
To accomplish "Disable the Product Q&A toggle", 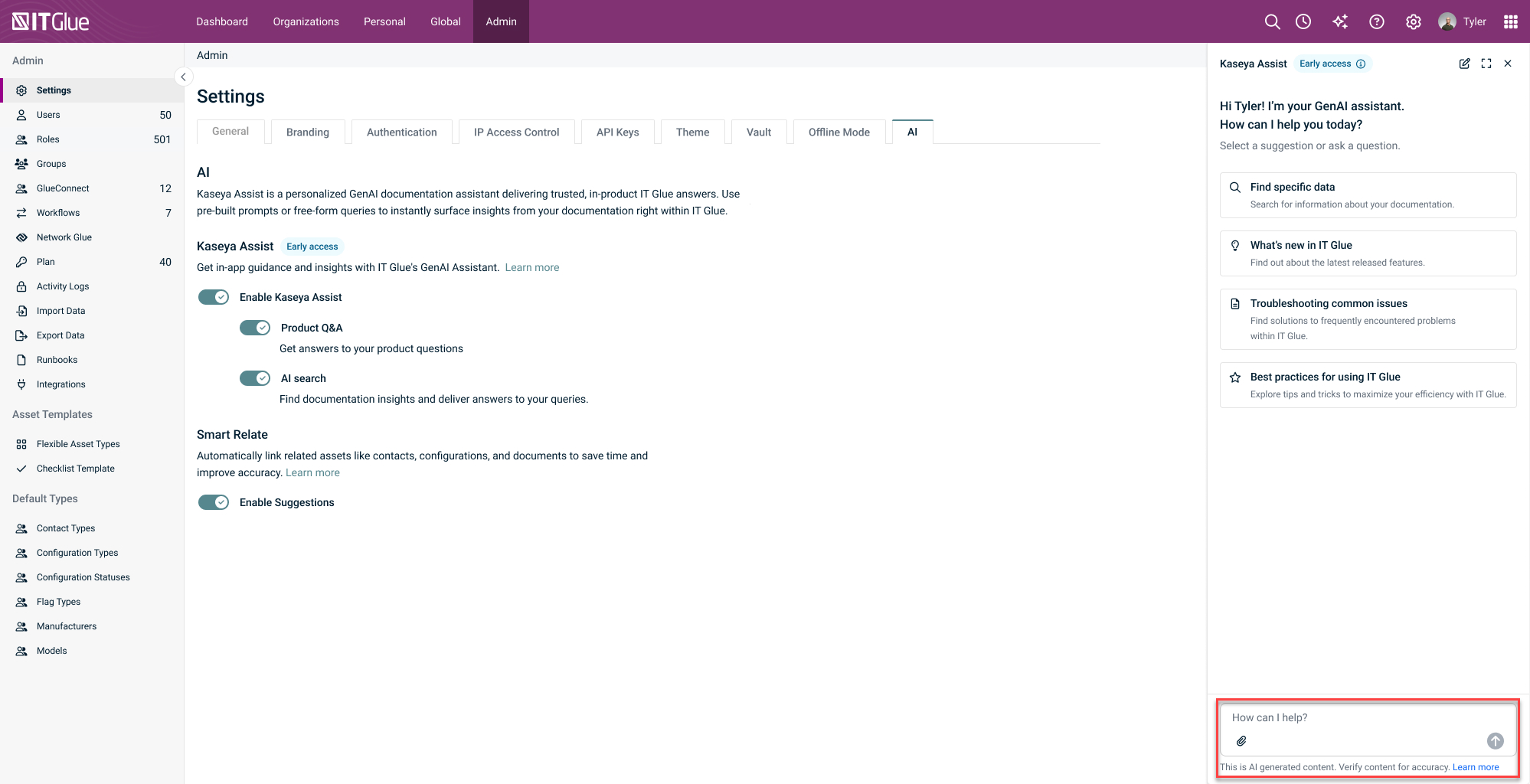I will tap(255, 328).
